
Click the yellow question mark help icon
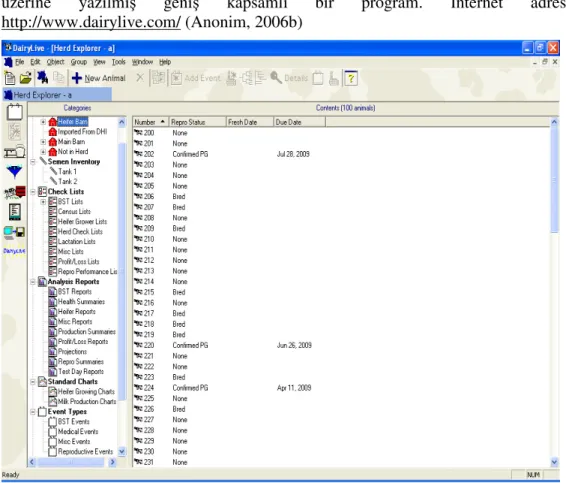pos(351,78)
